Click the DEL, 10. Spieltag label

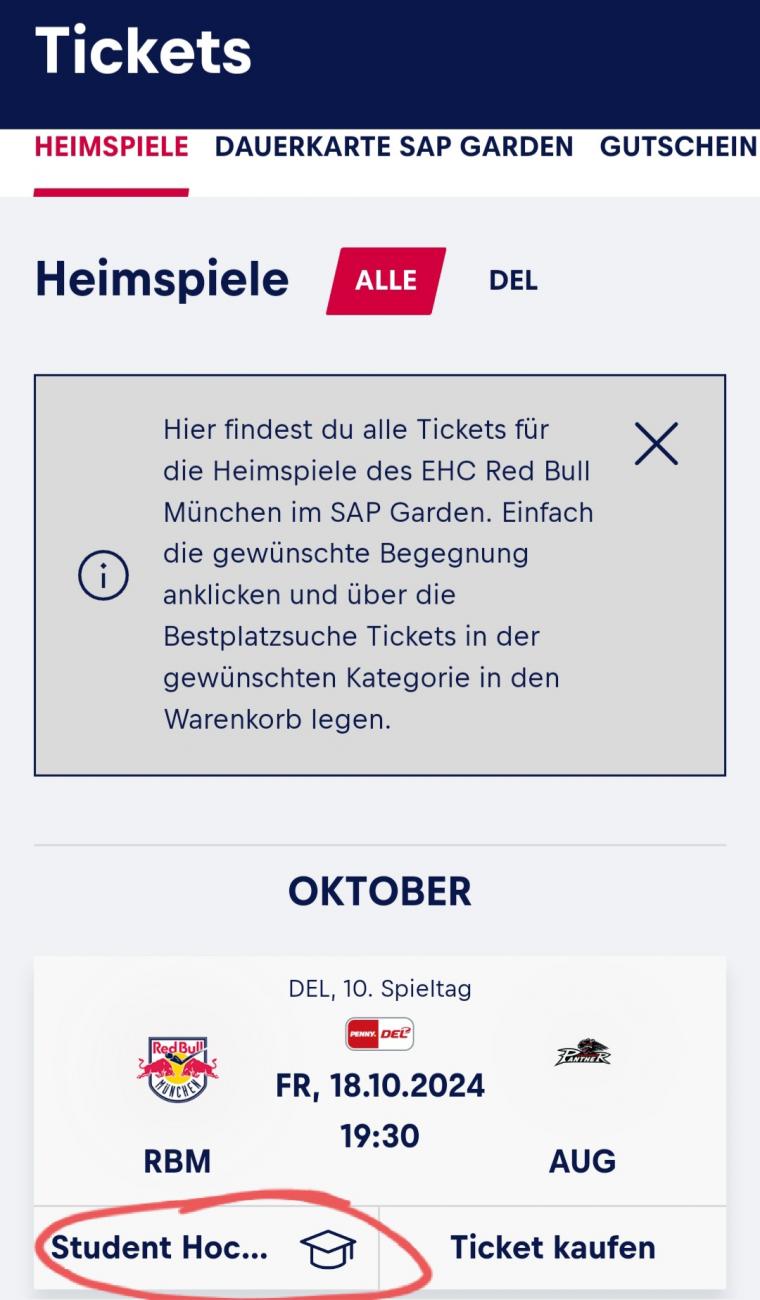pyautogui.click(x=380, y=989)
